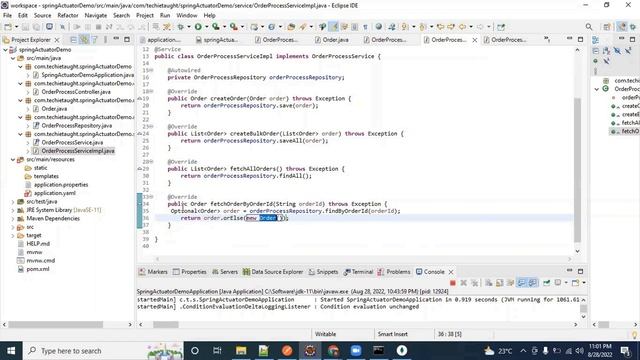The width and height of the screenshot is (640, 360).
Task: Close the active OrderProces... editor tab
Action: (x=475, y=40)
